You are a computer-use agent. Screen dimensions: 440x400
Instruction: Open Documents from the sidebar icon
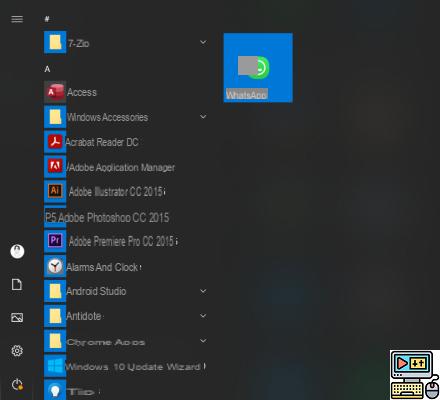(17, 284)
